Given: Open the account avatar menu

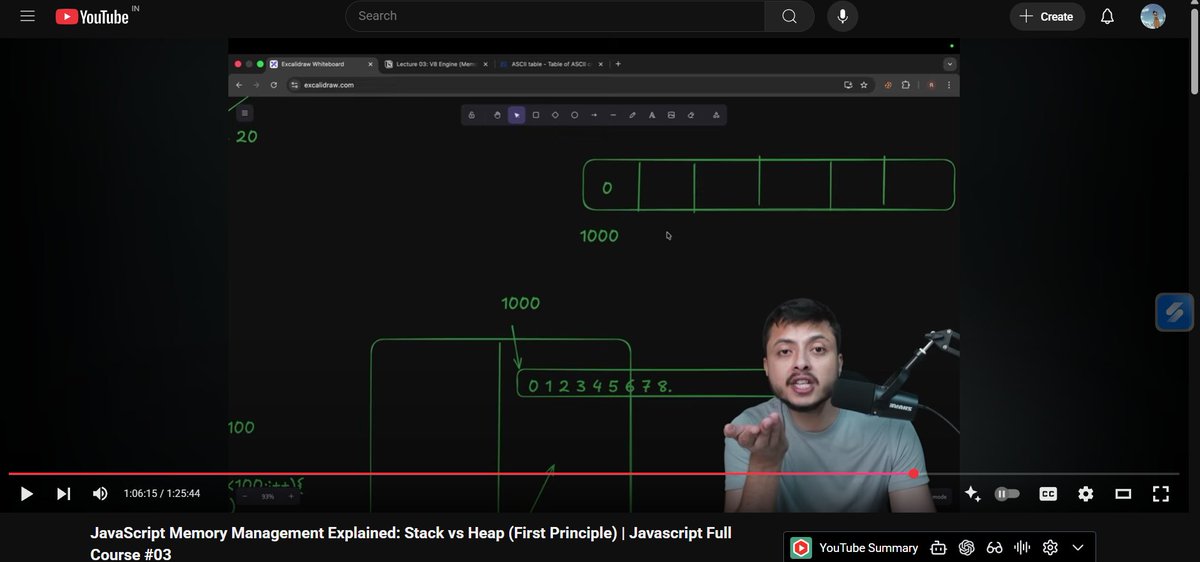Looking at the screenshot, I should pos(1153,16).
